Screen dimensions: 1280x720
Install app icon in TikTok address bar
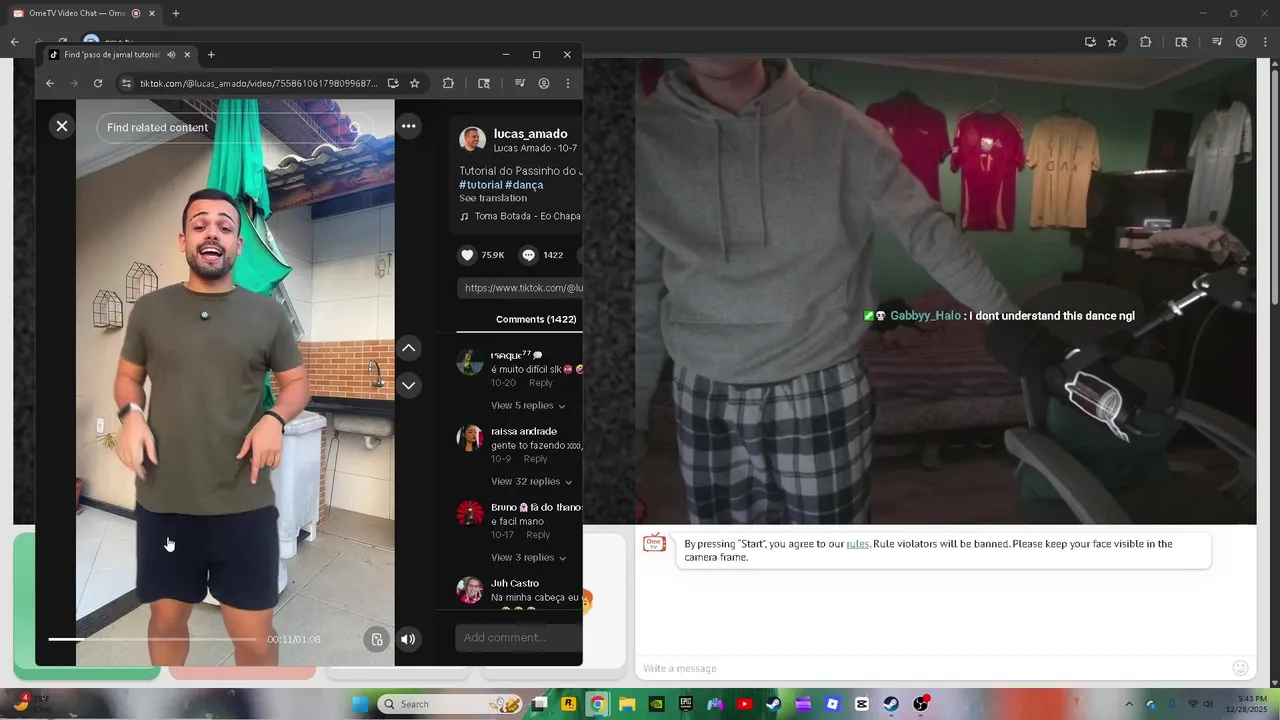point(393,83)
